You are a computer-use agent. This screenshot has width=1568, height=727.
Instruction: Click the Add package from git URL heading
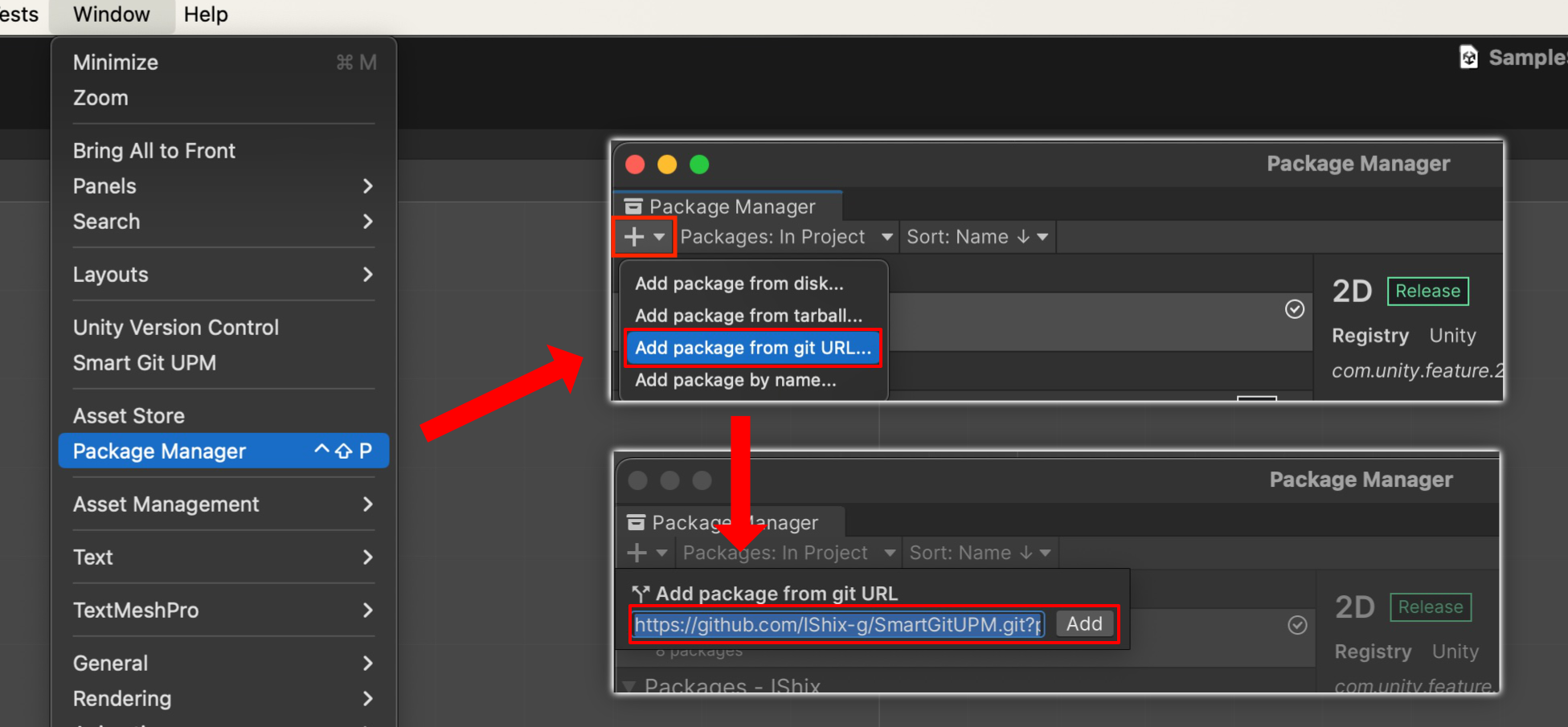tap(776, 594)
